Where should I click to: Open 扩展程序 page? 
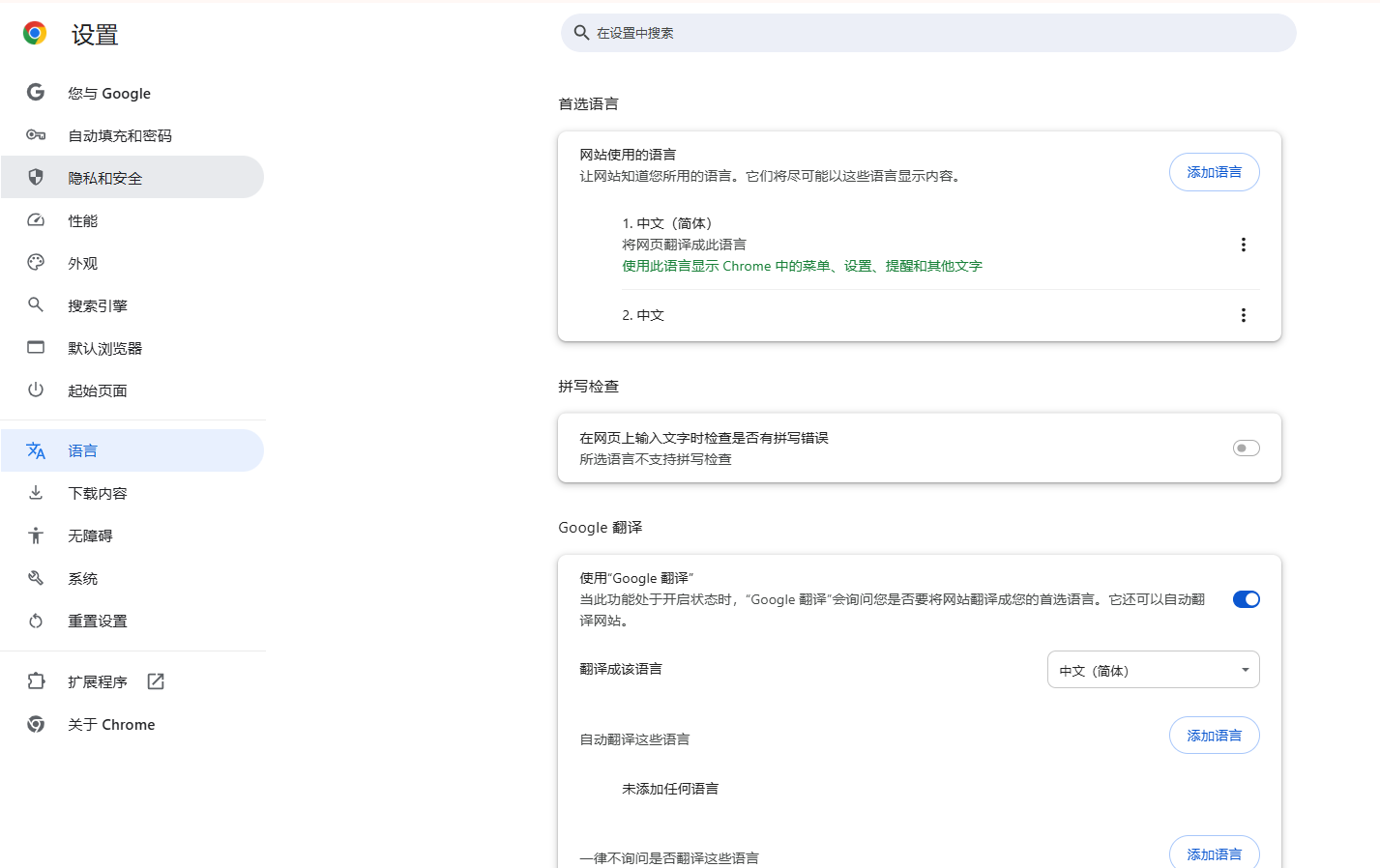132,681
